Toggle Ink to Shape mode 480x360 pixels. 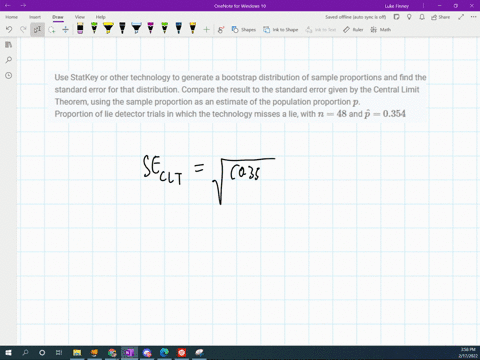pyautogui.click(x=280, y=30)
